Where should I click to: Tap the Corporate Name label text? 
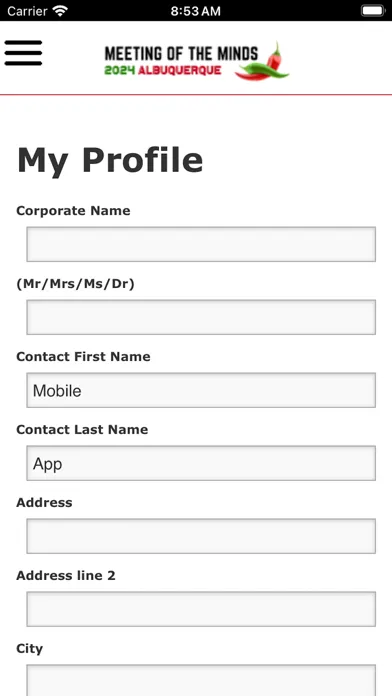point(73,210)
